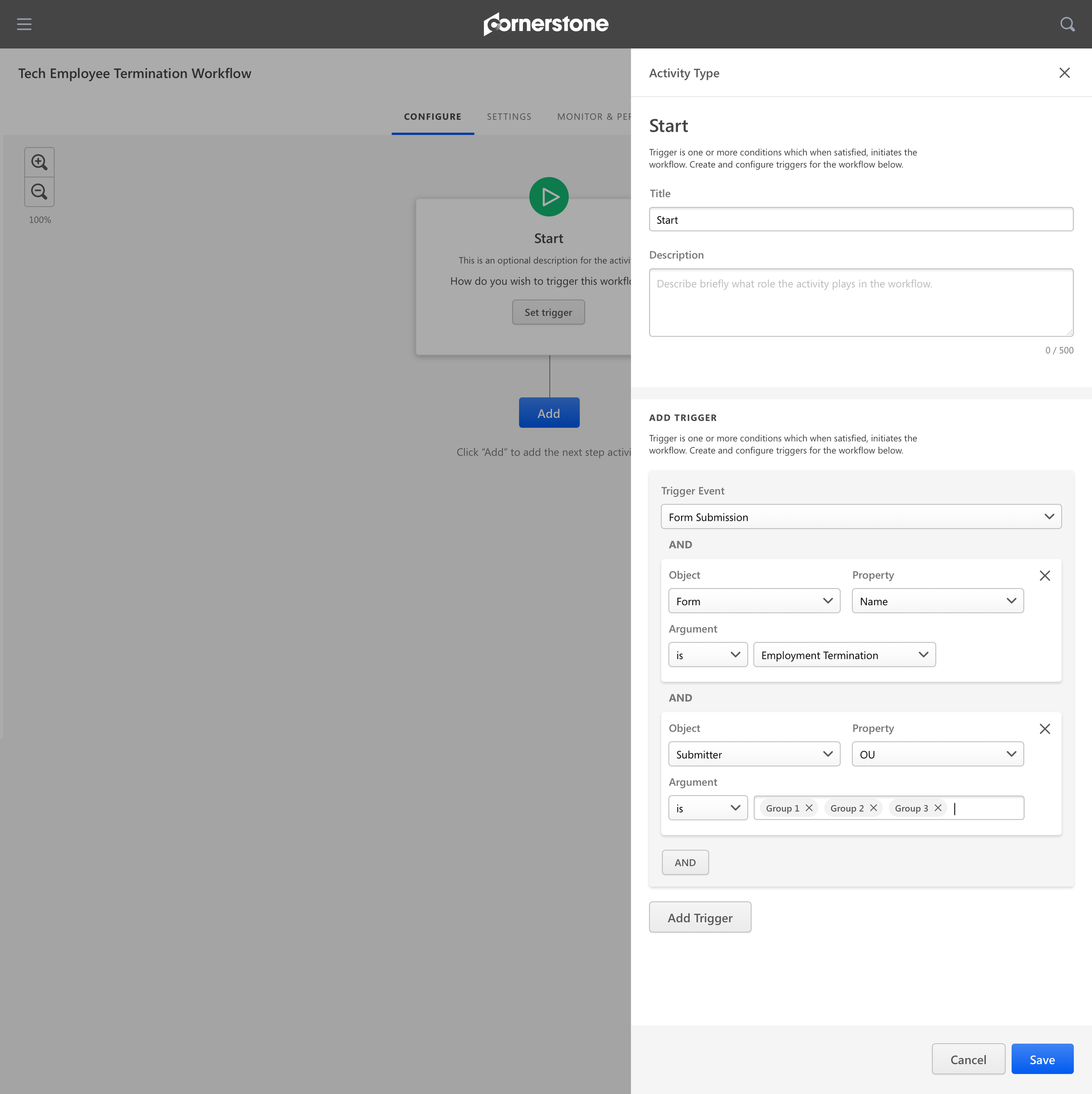Open the hamburger navigation menu
The image size is (1092, 1094).
[x=24, y=24]
